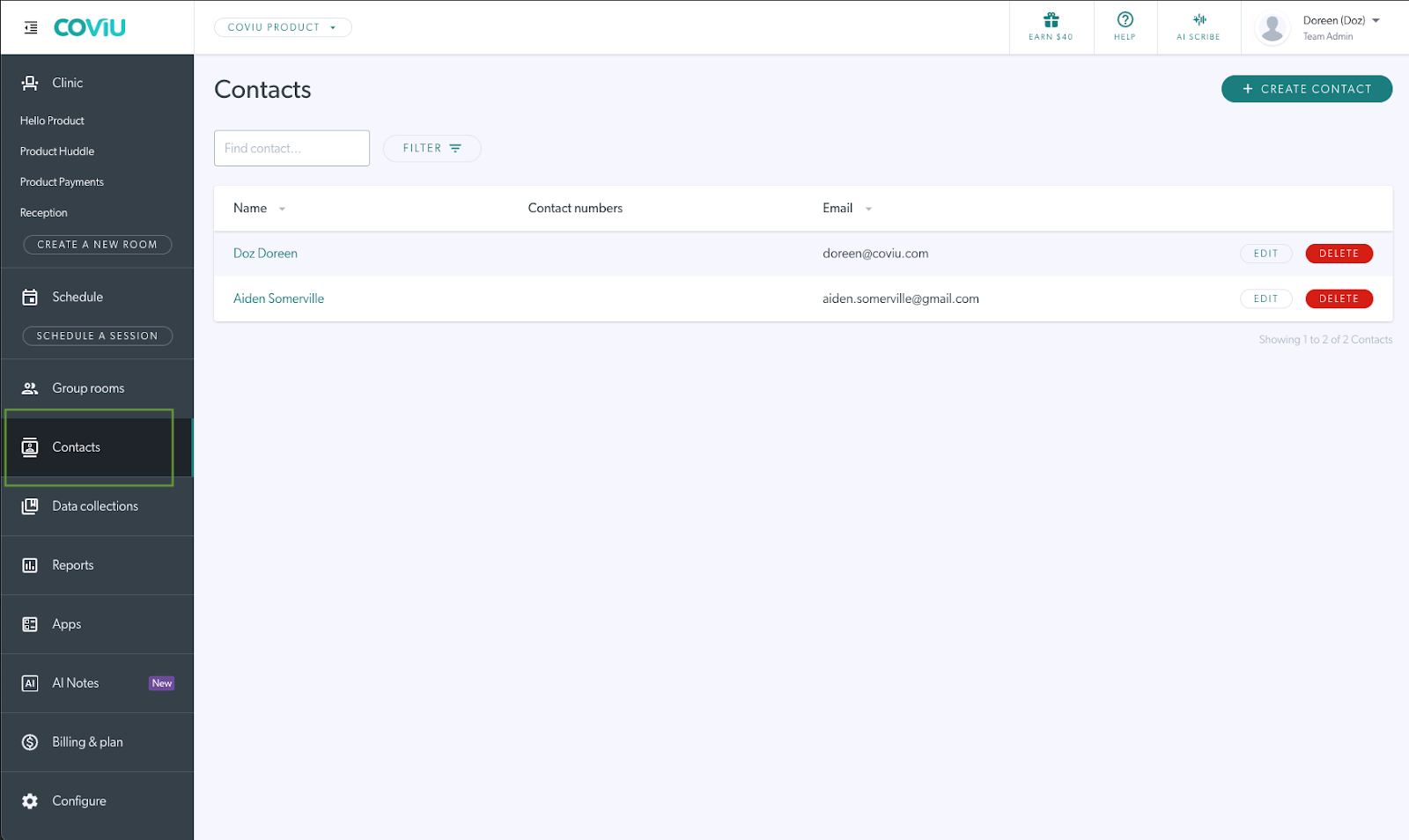Edit the Doz Doreen contact
This screenshot has height=840, width=1409.
coord(1265,254)
